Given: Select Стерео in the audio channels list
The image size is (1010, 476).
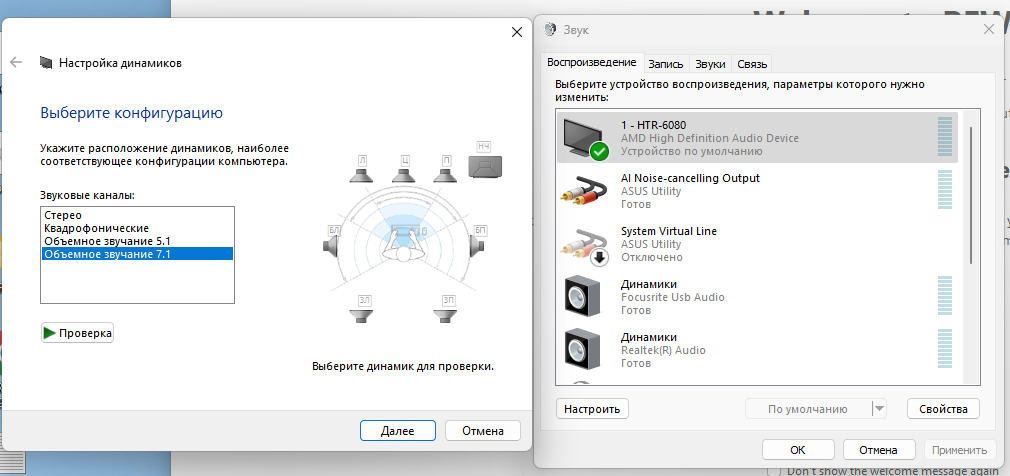Looking at the screenshot, I should 62,215.
